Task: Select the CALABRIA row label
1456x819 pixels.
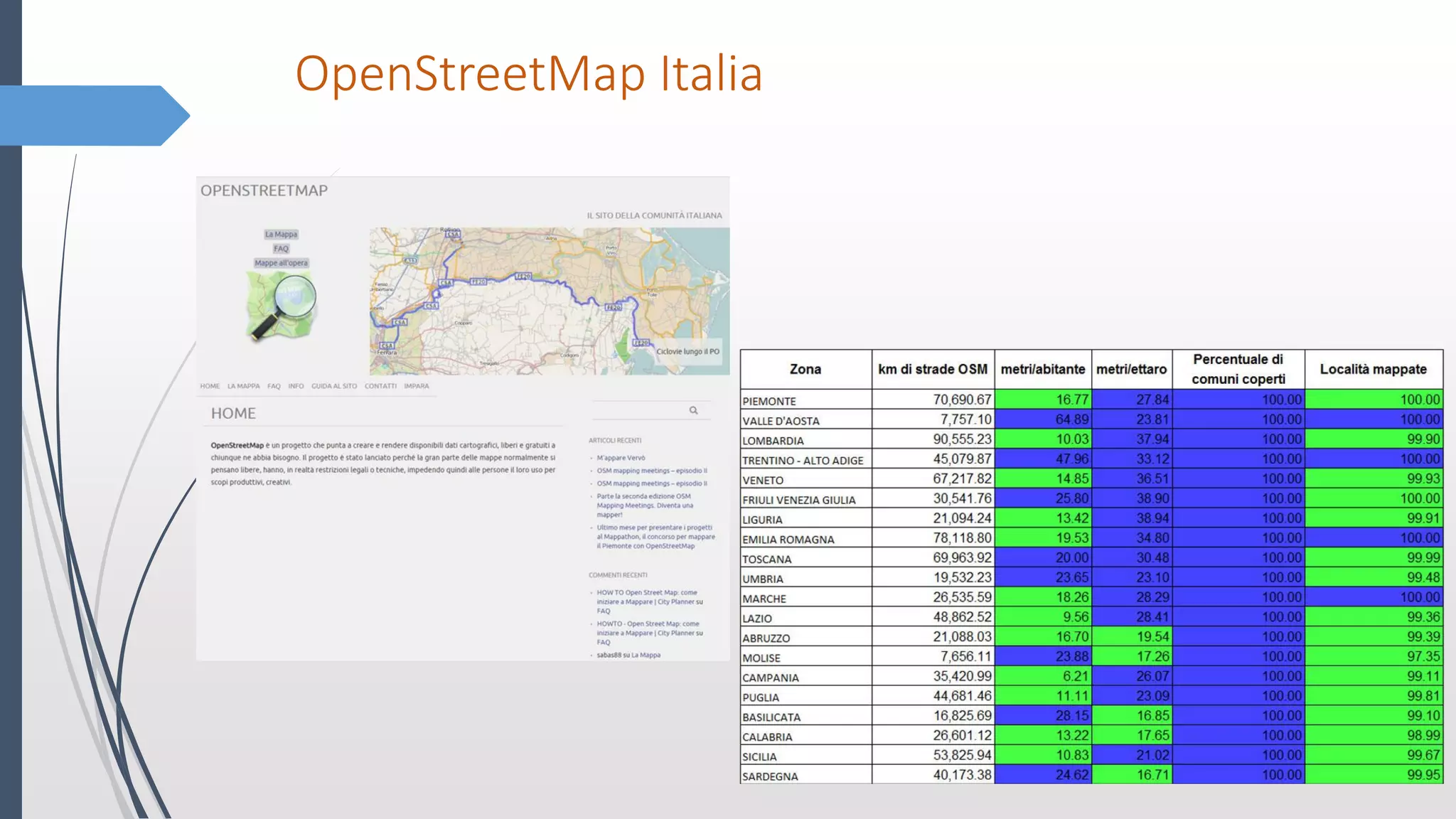Action: [768, 737]
